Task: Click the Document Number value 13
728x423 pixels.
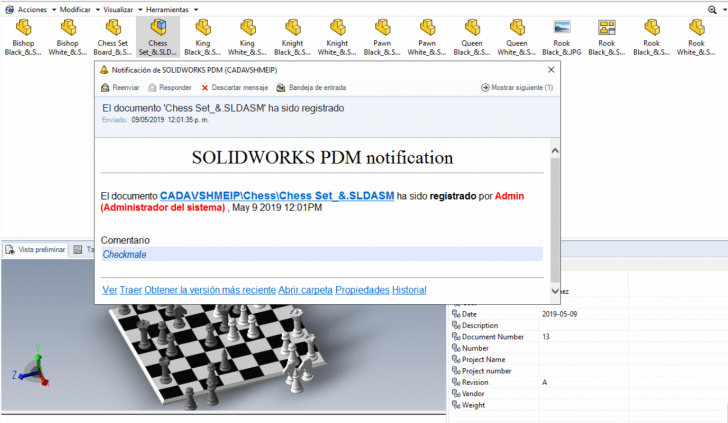Action: coord(546,337)
